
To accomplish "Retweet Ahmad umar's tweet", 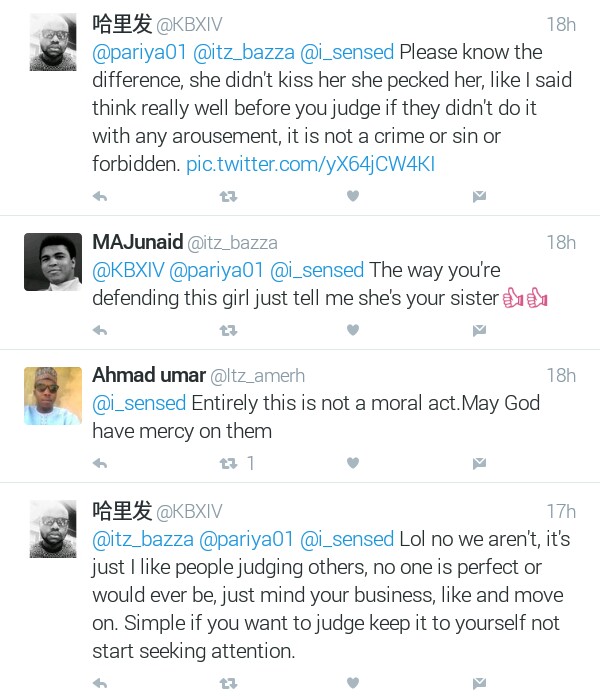I will [x=228, y=463].
